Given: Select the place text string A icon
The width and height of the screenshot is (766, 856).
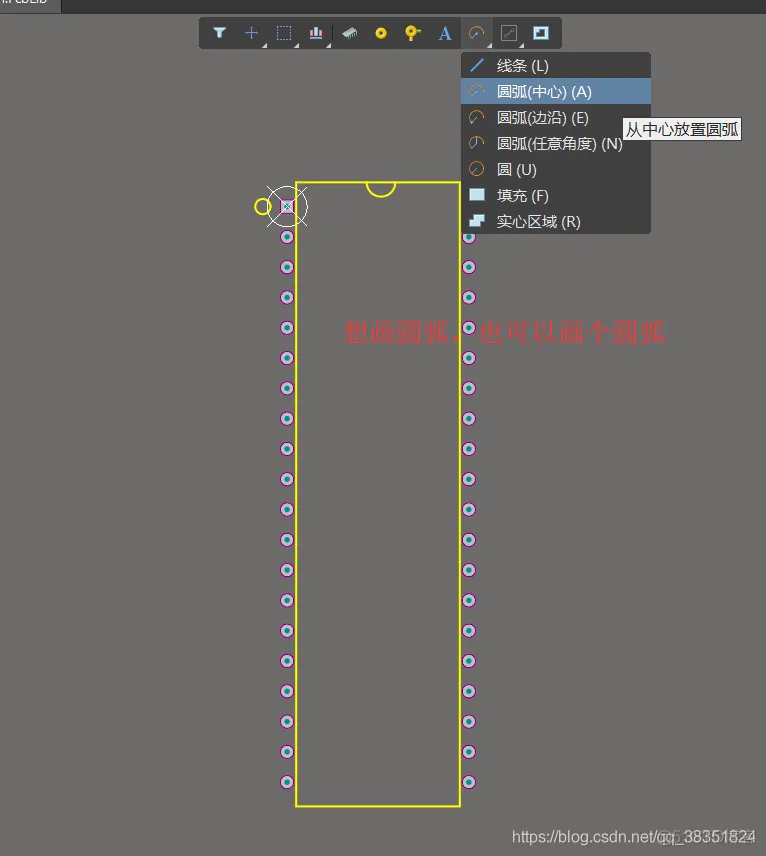Looking at the screenshot, I should 445,33.
